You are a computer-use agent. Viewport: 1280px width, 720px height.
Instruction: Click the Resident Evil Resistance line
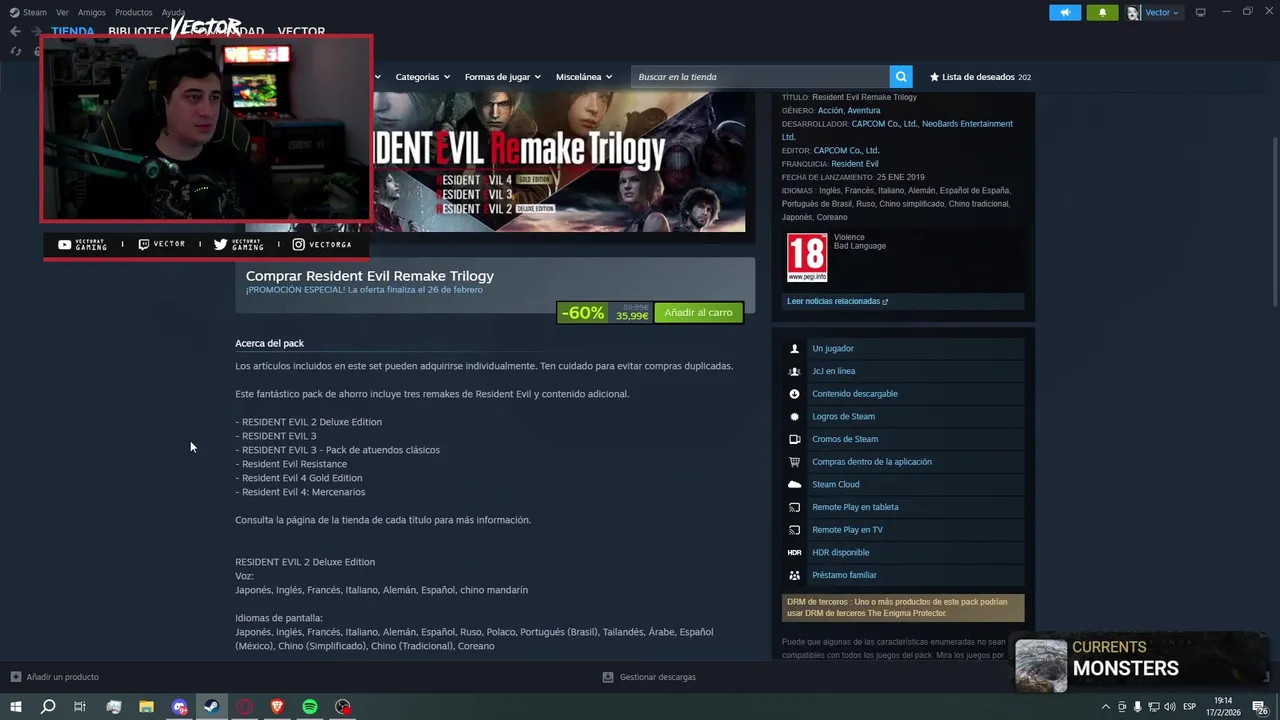(x=291, y=464)
